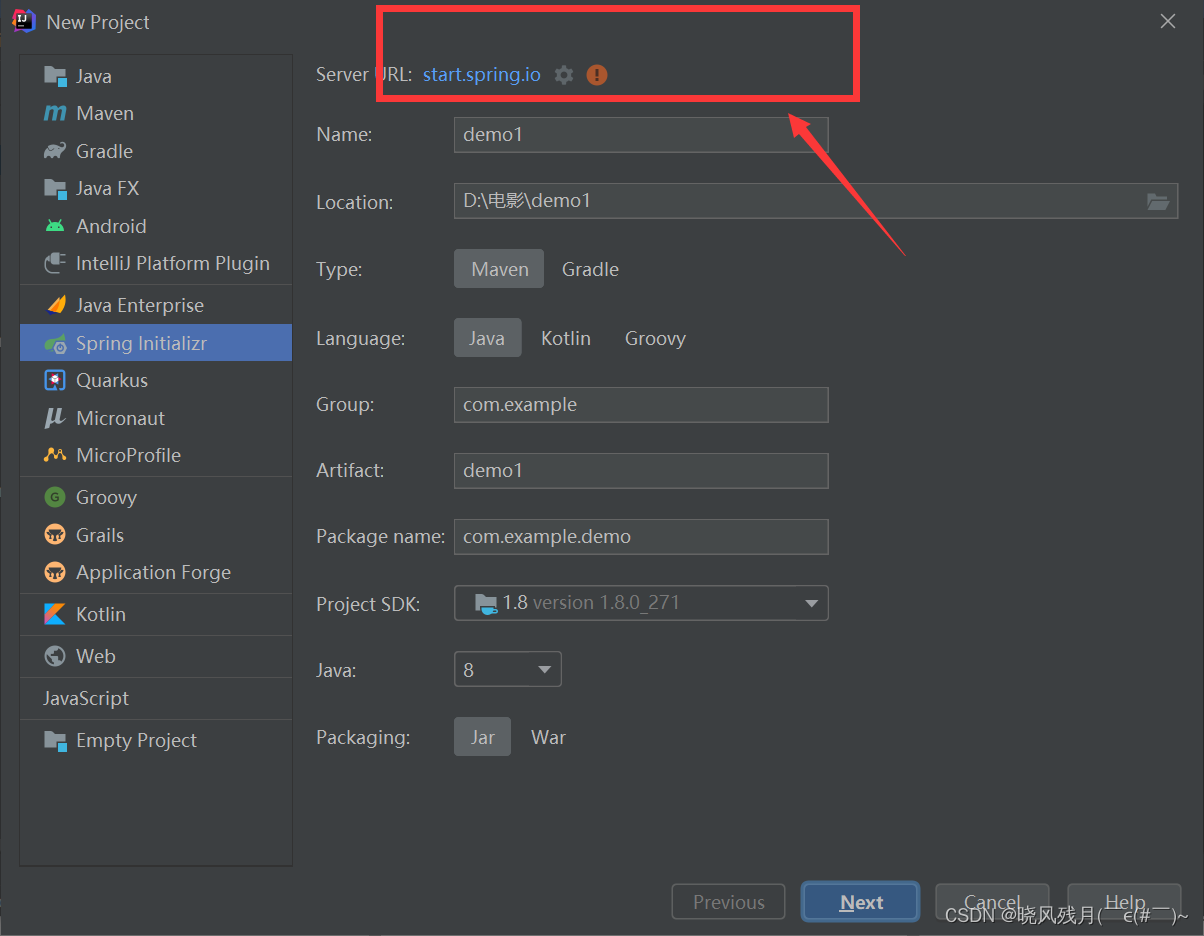Screen dimensions: 1204x936
Task: Click the Quarkus icon
Action: click(x=55, y=380)
